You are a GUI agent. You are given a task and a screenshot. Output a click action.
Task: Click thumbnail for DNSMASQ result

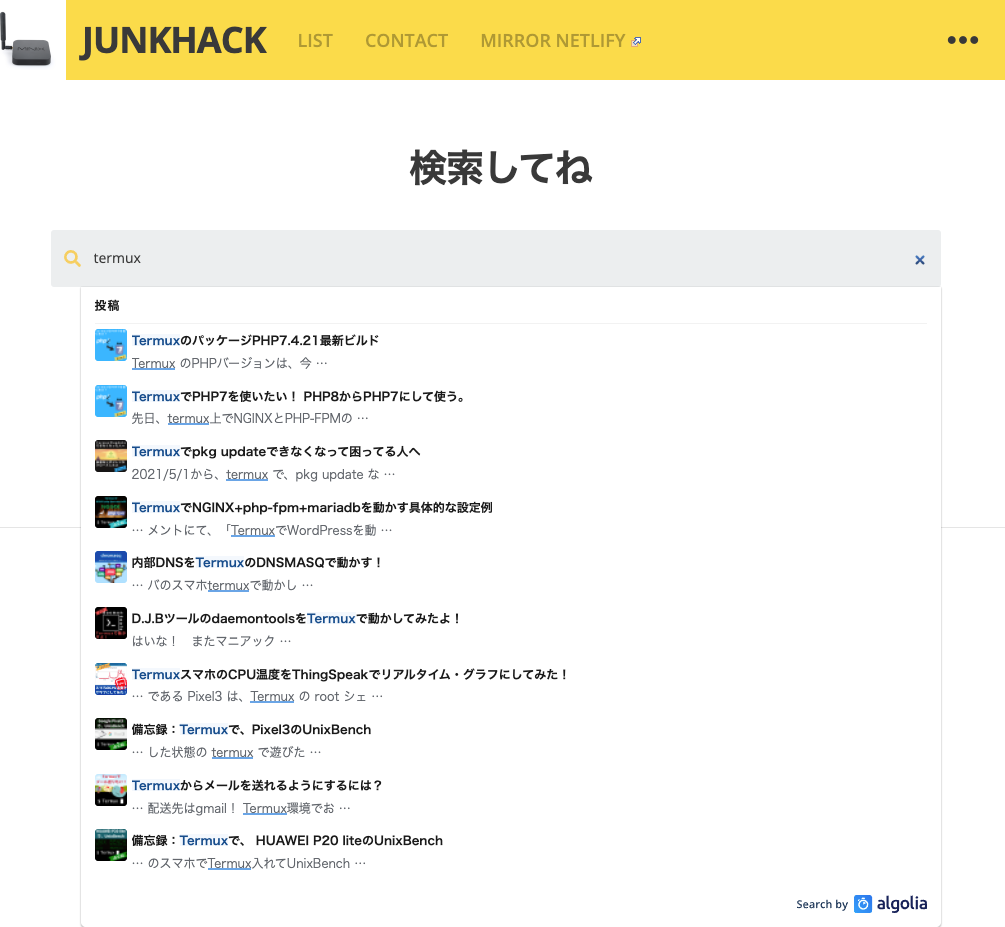pos(111,567)
